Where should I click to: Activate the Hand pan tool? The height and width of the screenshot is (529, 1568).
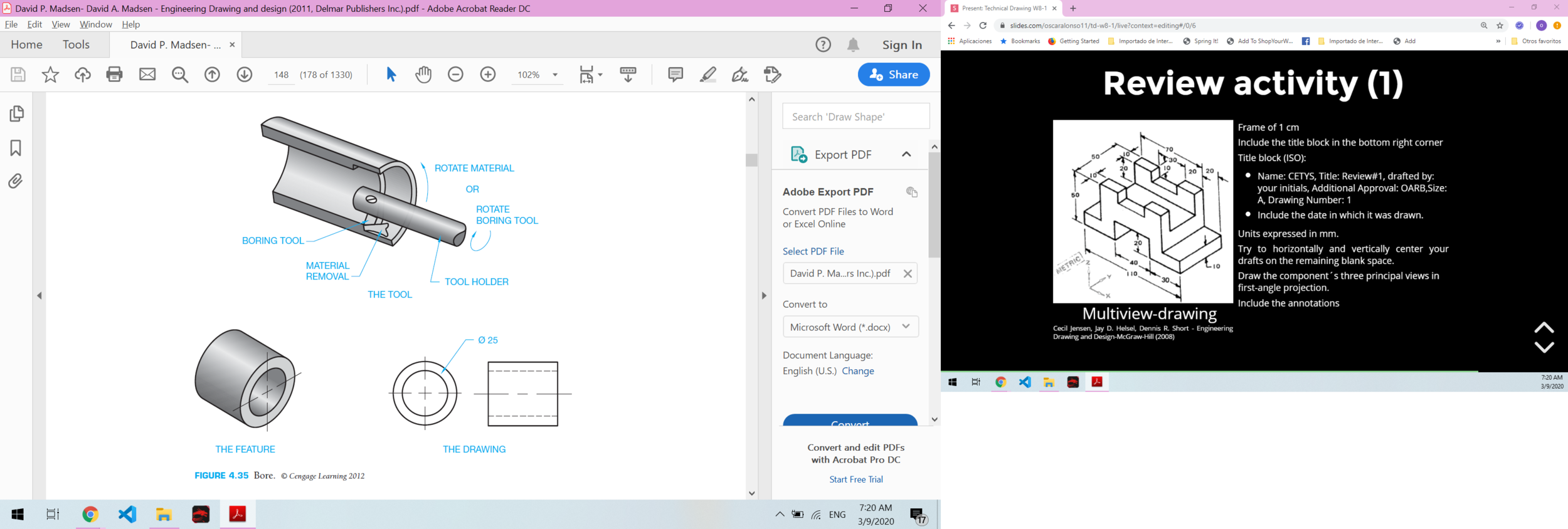coord(423,75)
